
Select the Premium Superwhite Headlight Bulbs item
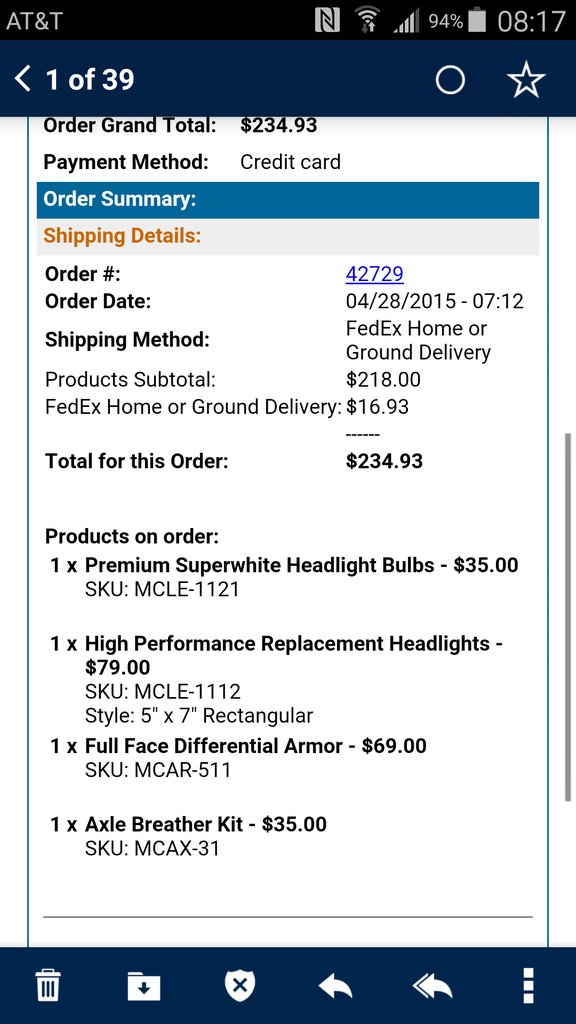(x=284, y=577)
